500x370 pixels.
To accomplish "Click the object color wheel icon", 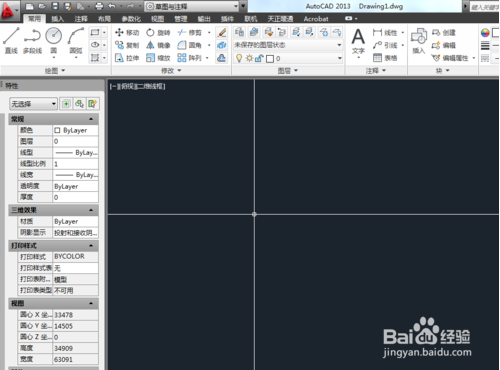I will (485, 32).
